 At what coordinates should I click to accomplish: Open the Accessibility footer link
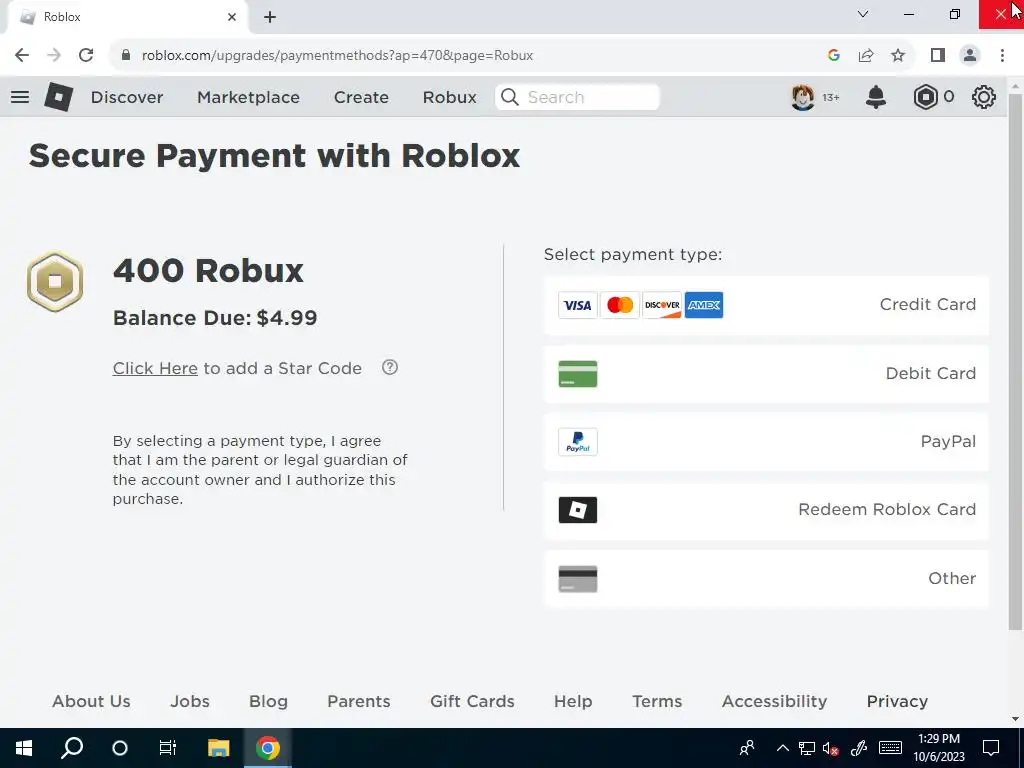tap(774, 701)
